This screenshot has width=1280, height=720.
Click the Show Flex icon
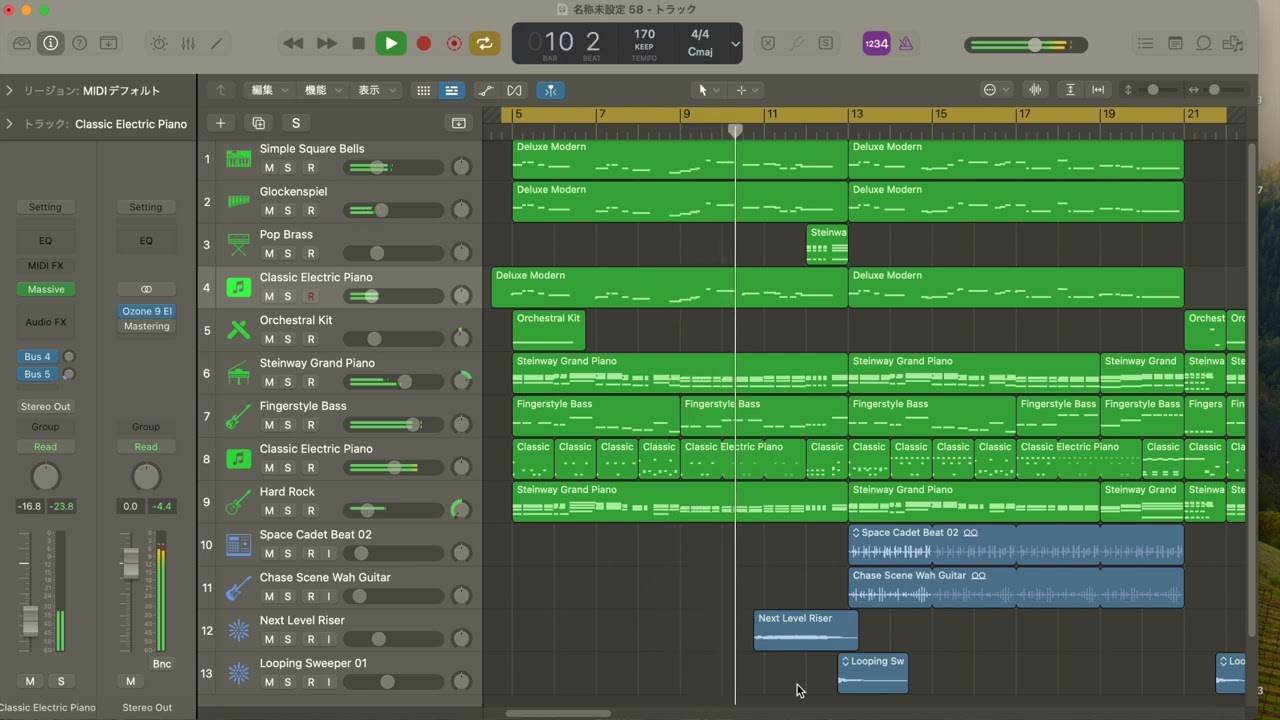pos(514,90)
